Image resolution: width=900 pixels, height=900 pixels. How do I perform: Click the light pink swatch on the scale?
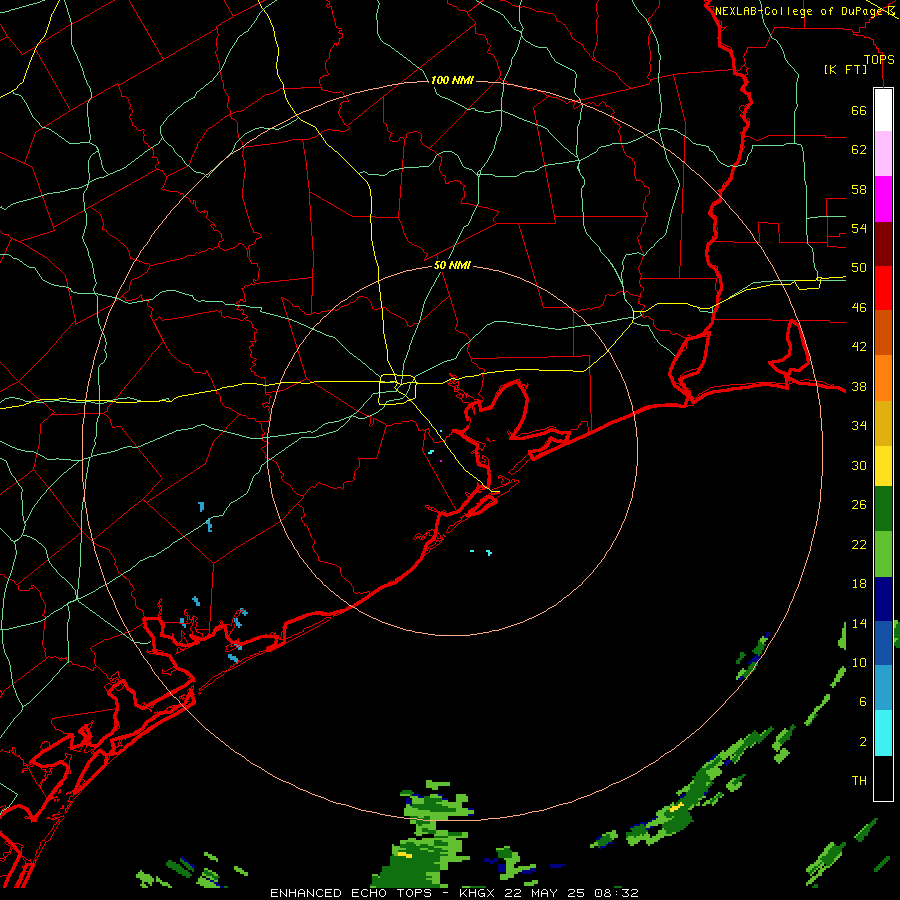[x=883, y=153]
